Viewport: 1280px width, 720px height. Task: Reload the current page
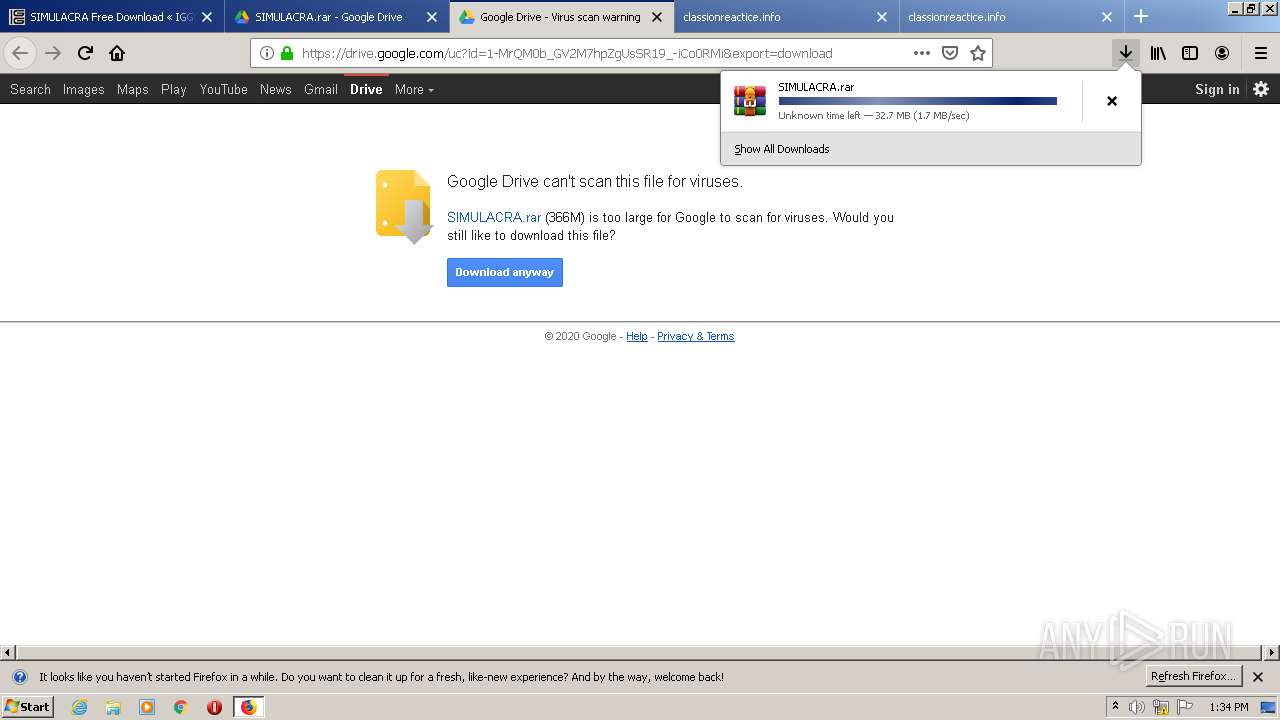point(85,53)
